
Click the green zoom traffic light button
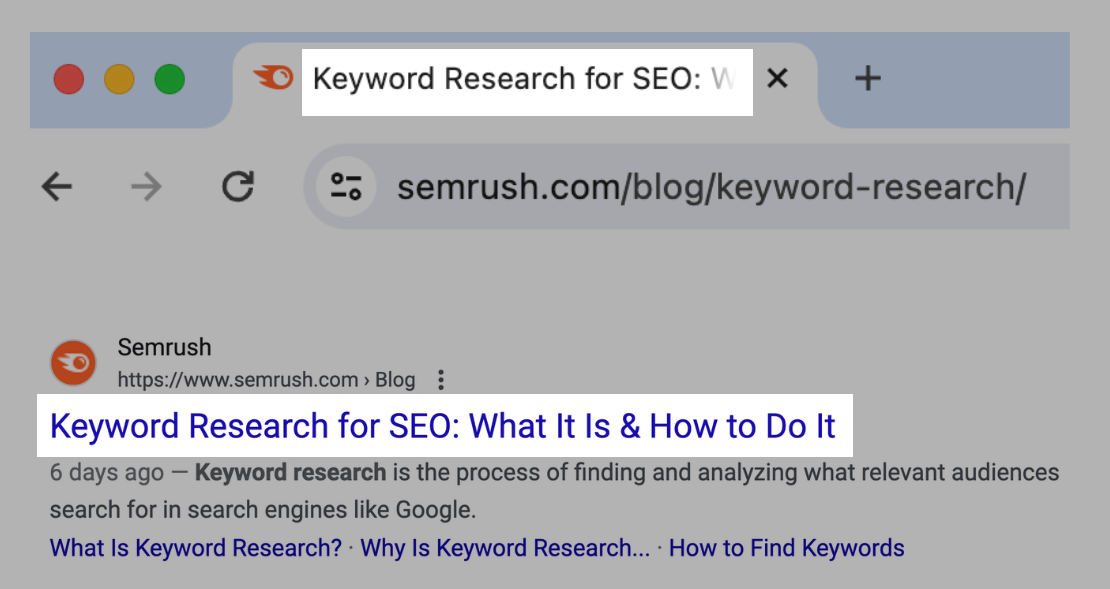171,79
